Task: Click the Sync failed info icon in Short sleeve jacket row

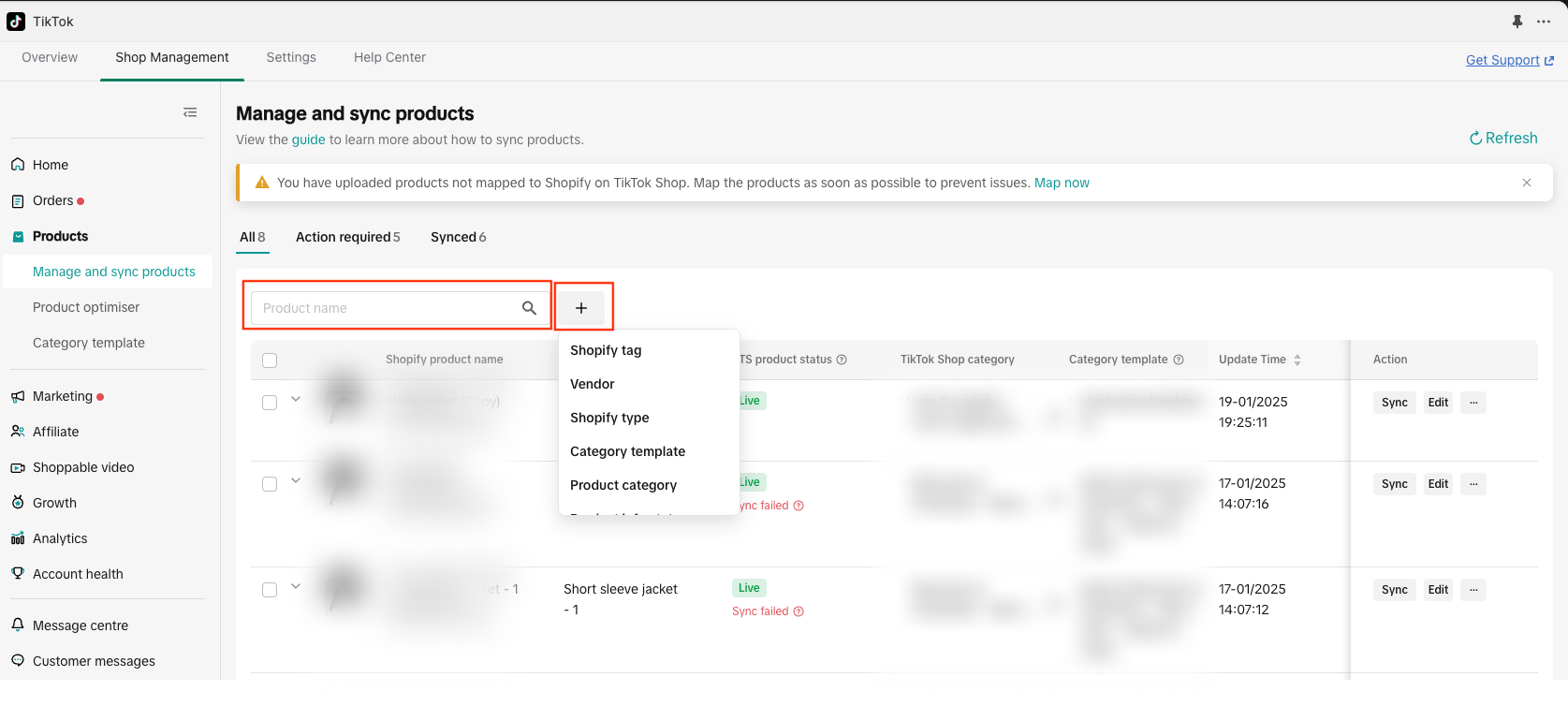Action: click(x=799, y=611)
